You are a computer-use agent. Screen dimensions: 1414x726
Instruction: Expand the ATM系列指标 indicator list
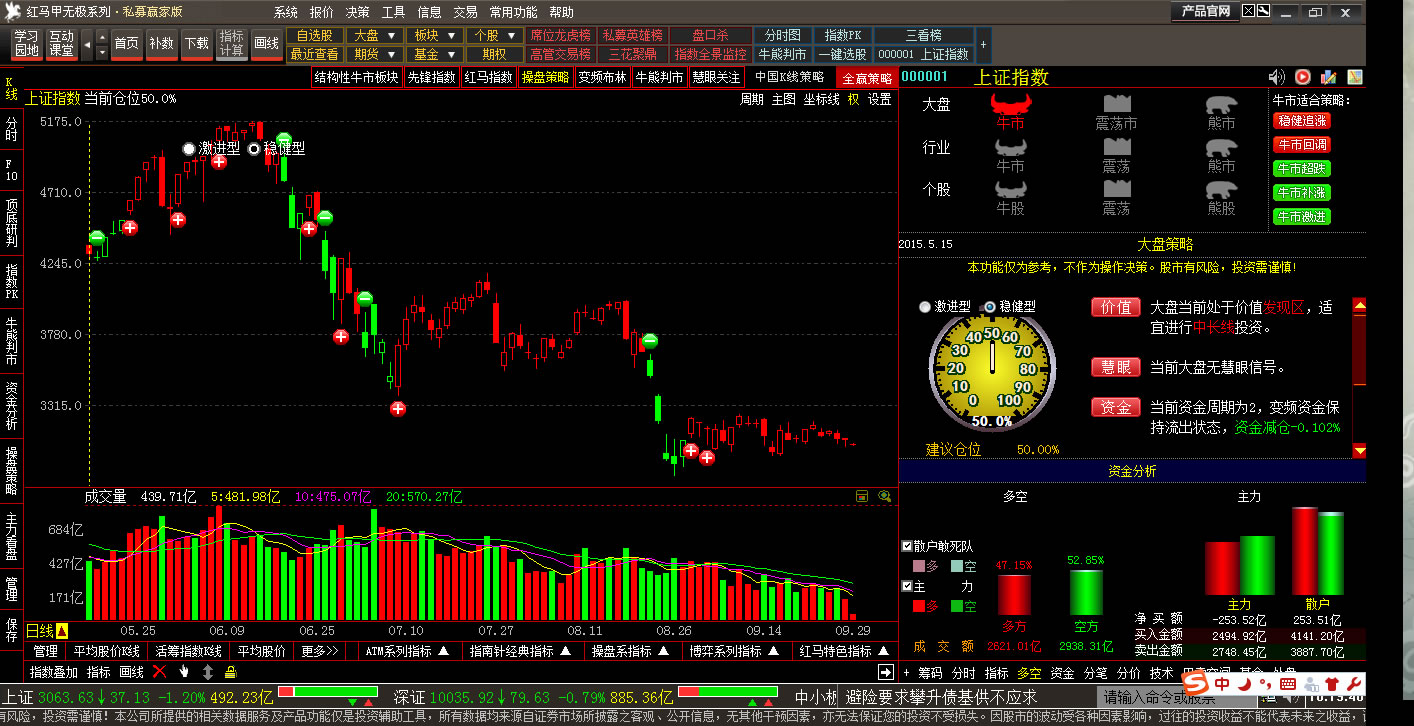406,651
